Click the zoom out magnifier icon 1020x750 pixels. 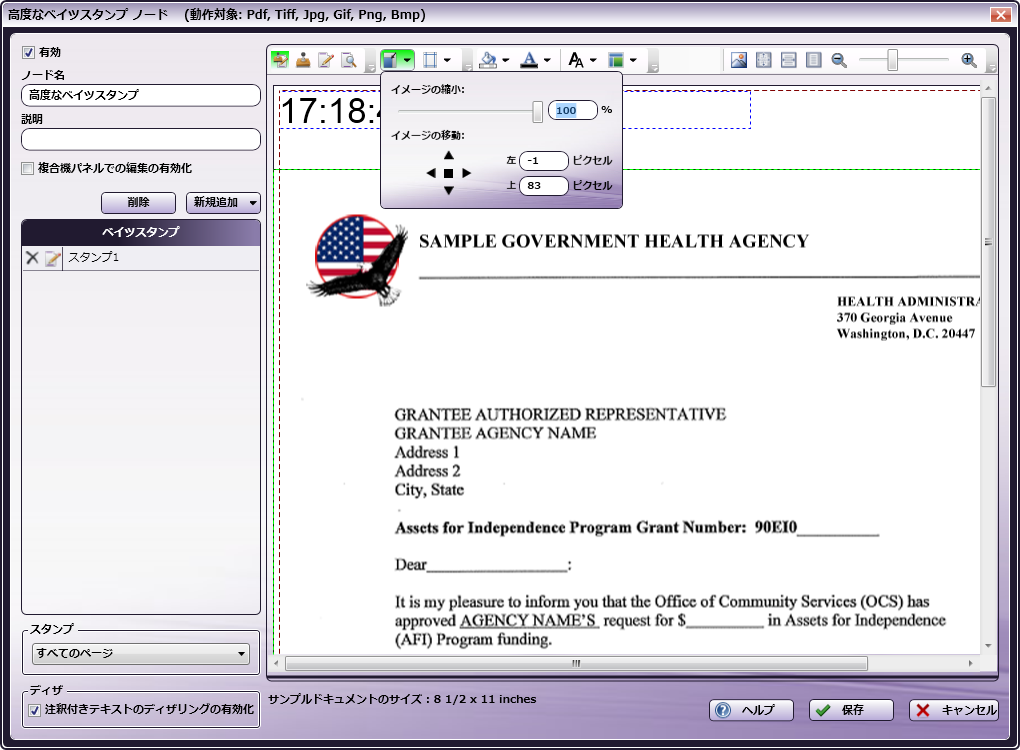pyautogui.click(x=839, y=60)
